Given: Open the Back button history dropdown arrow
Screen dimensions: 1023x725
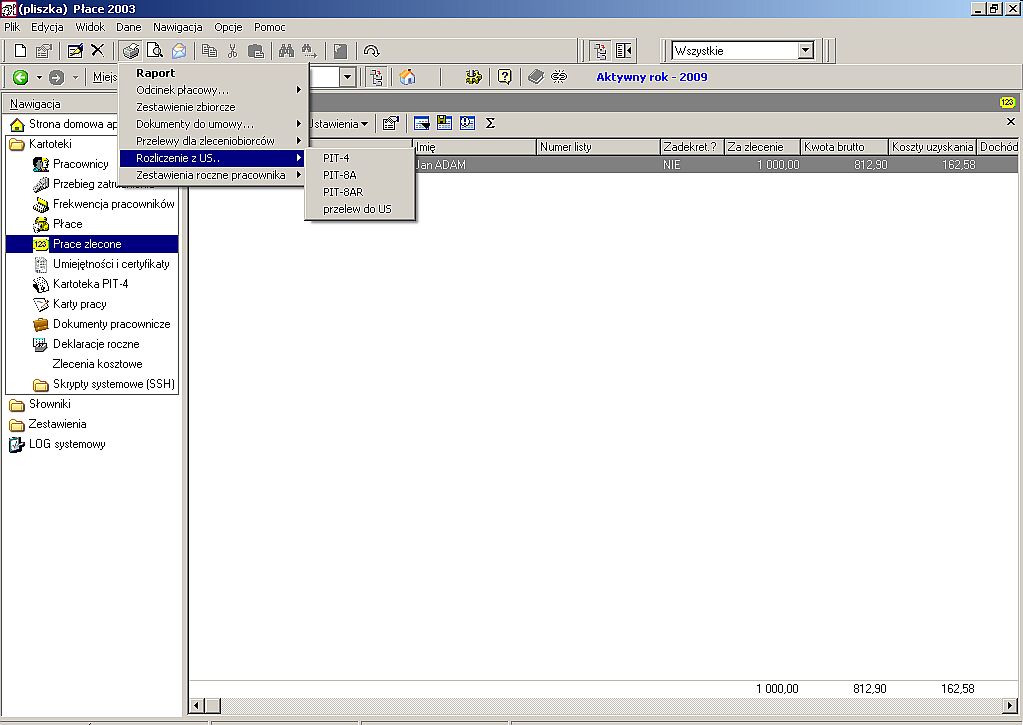Looking at the screenshot, I should pyautogui.click(x=39, y=78).
